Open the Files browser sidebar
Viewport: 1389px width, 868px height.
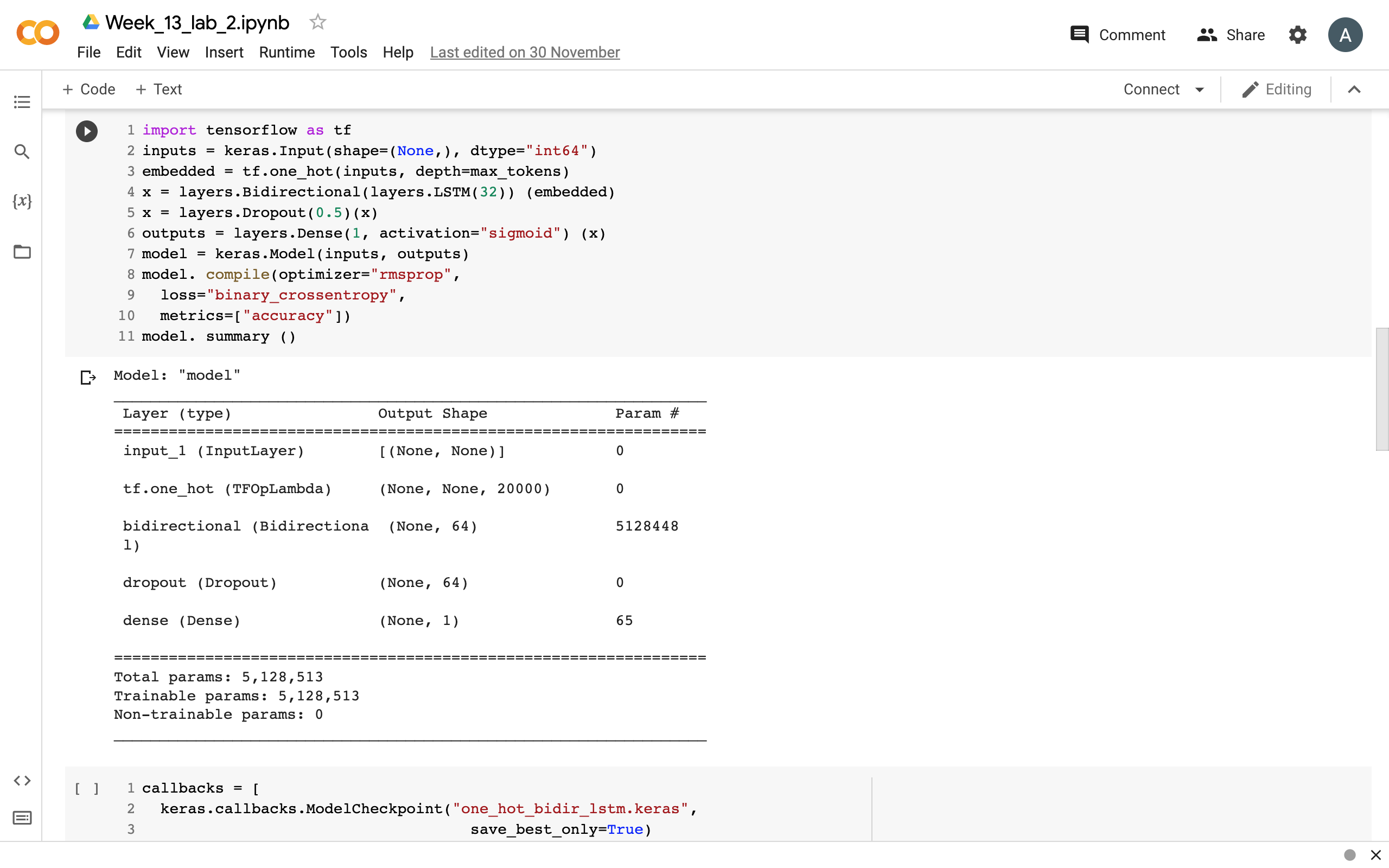[x=22, y=251]
